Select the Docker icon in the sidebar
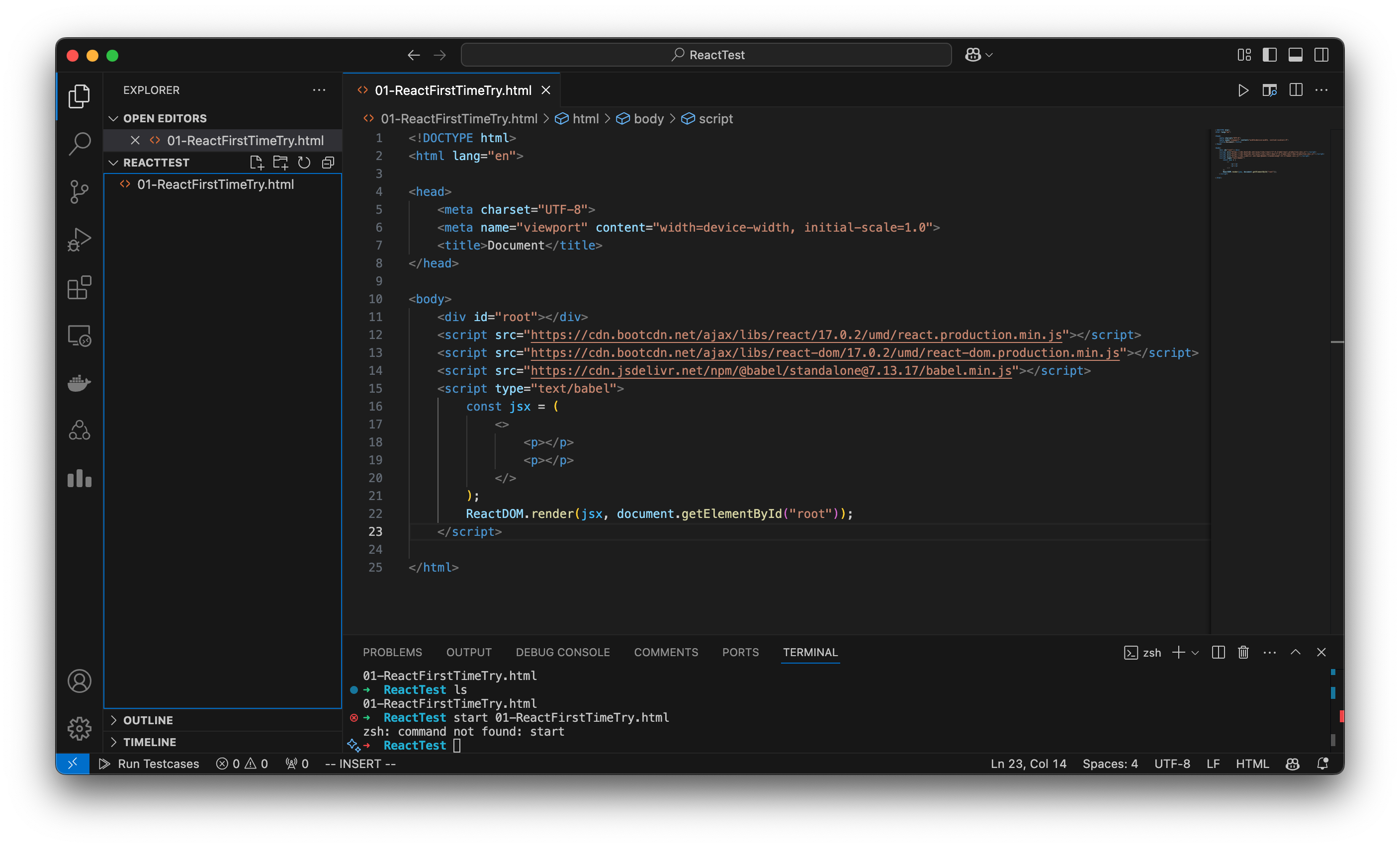1400x848 pixels. [79, 383]
